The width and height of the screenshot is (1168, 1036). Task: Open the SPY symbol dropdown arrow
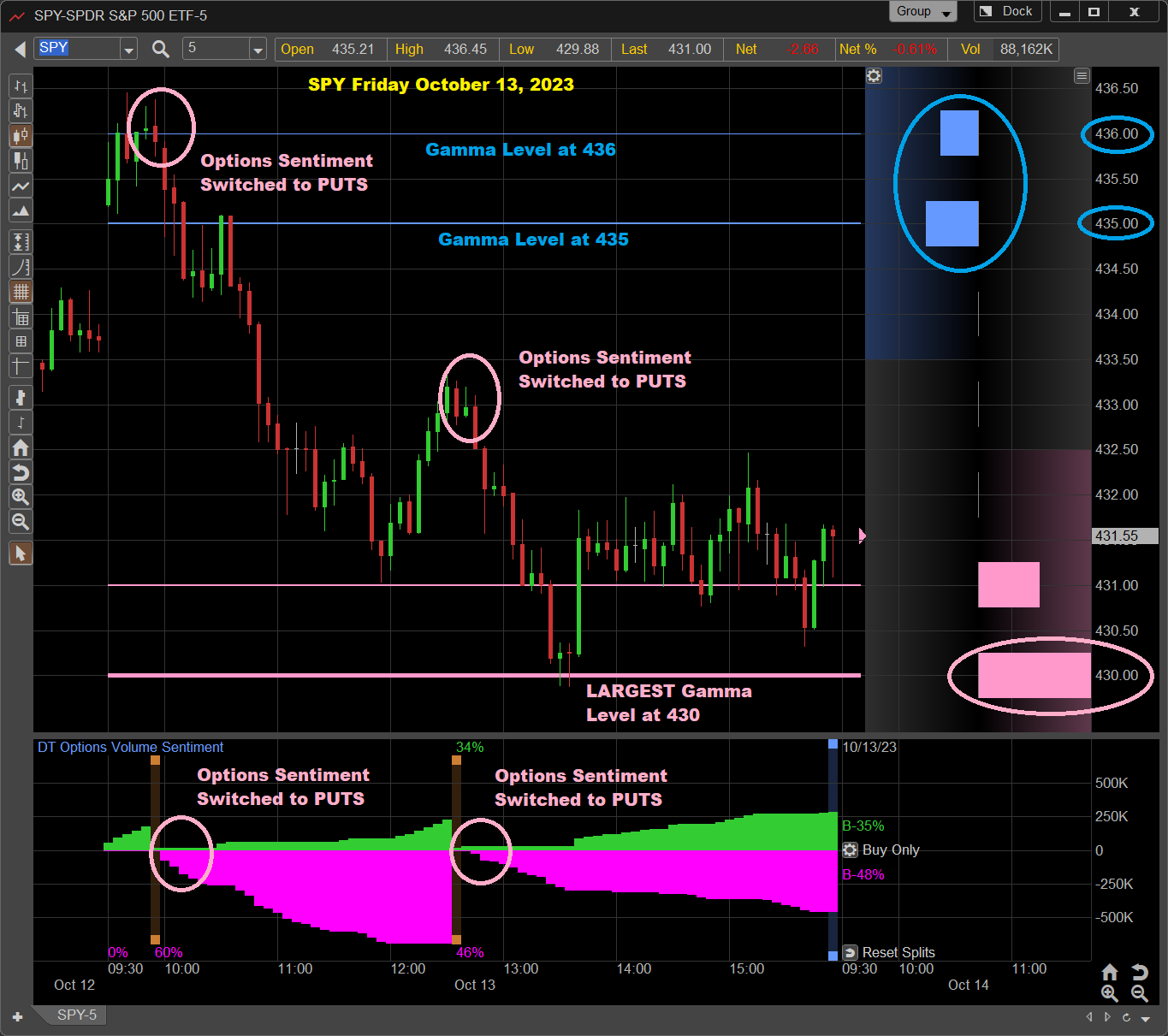(128, 50)
